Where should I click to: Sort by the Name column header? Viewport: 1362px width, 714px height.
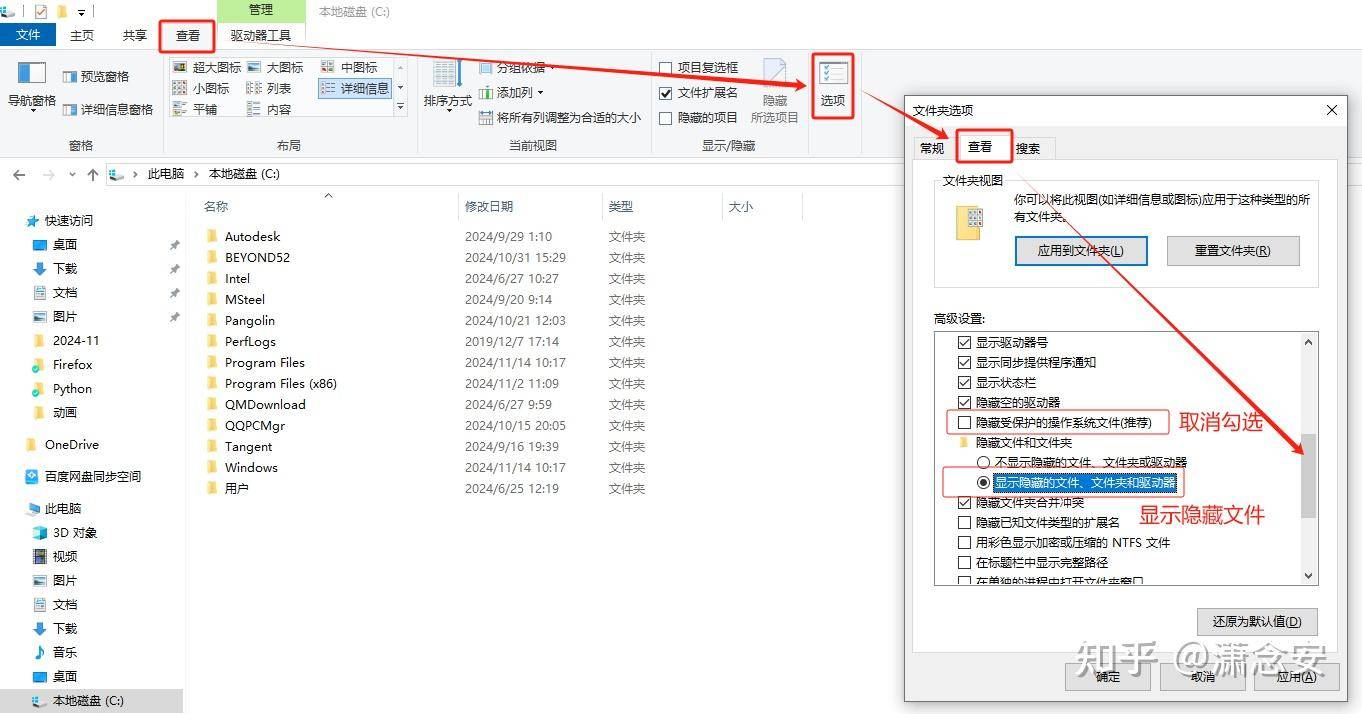pyautogui.click(x=216, y=206)
